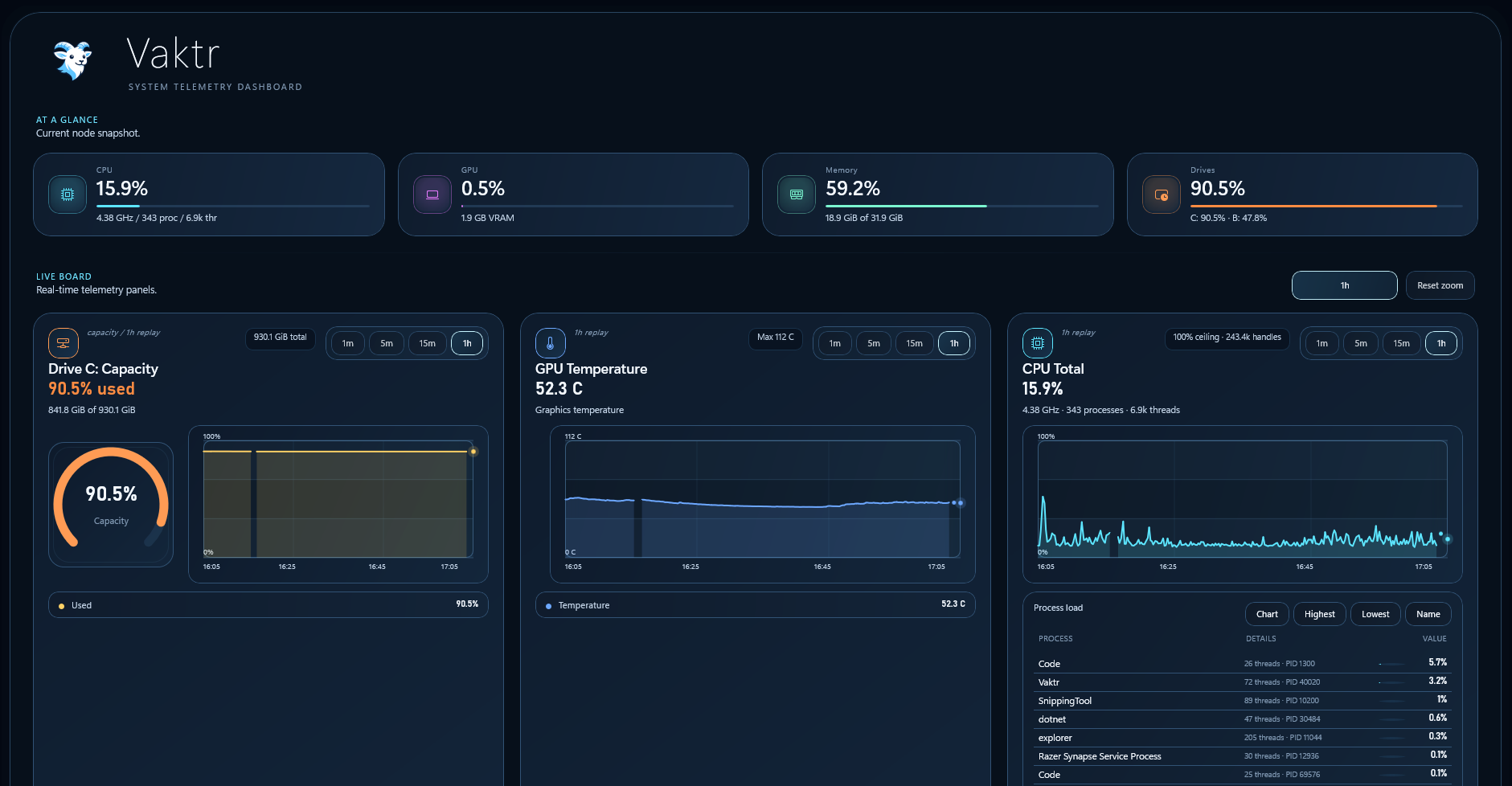Open the Max 112 C badge
Image resolution: width=1512 pixels, height=786 pixels.
tap(774, 338)
